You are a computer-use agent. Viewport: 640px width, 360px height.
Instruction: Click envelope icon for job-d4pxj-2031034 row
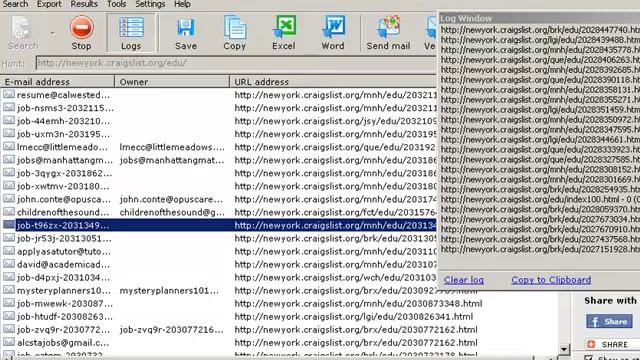pyautogui.click(x=9, y=278)
